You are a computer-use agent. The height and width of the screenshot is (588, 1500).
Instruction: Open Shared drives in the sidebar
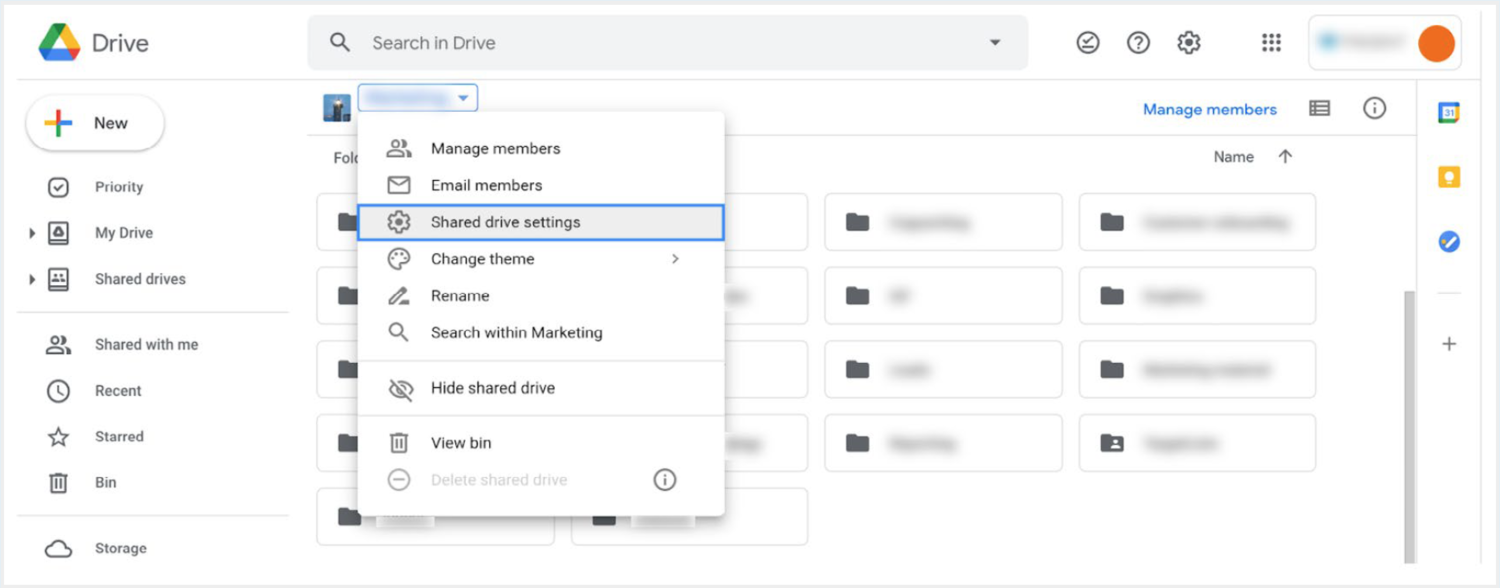(x=140, y=279)
